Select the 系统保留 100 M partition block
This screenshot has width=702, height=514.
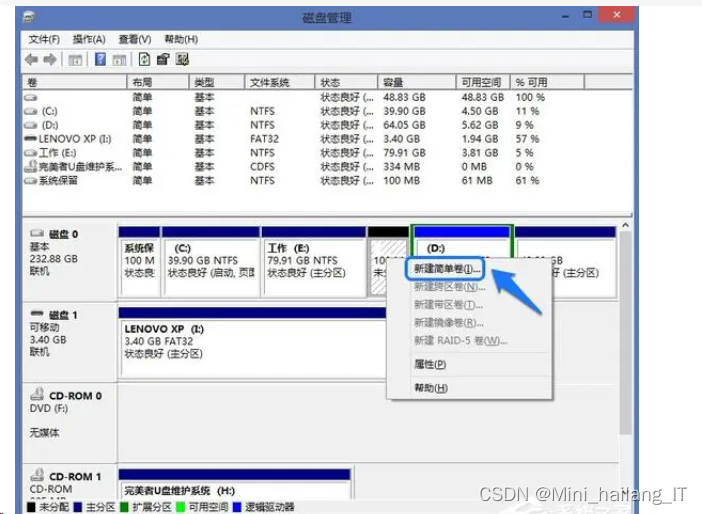coord(139,261)
